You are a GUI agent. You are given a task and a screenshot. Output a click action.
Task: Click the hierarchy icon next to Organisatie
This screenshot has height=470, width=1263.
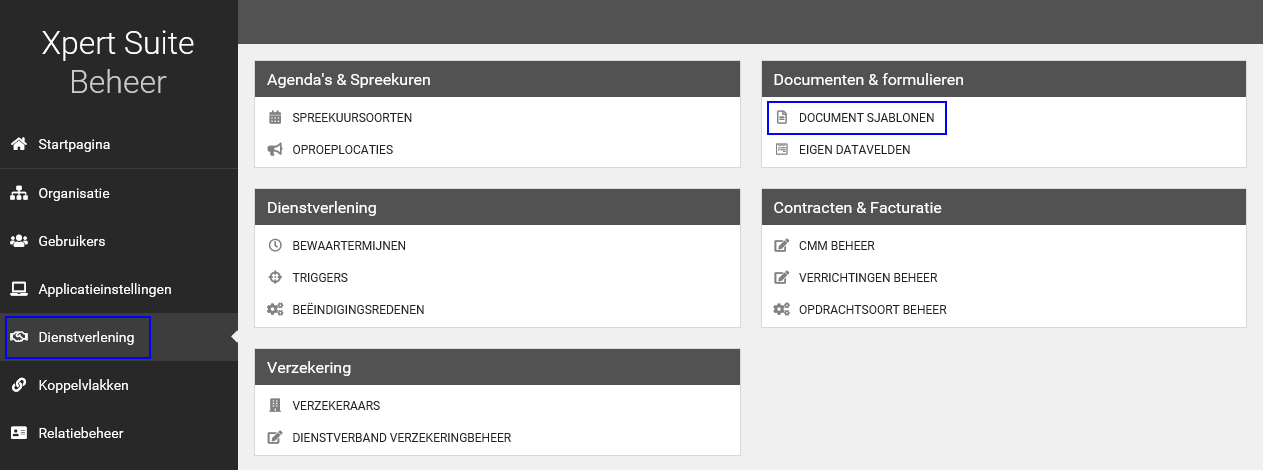(x=18, y=193)
